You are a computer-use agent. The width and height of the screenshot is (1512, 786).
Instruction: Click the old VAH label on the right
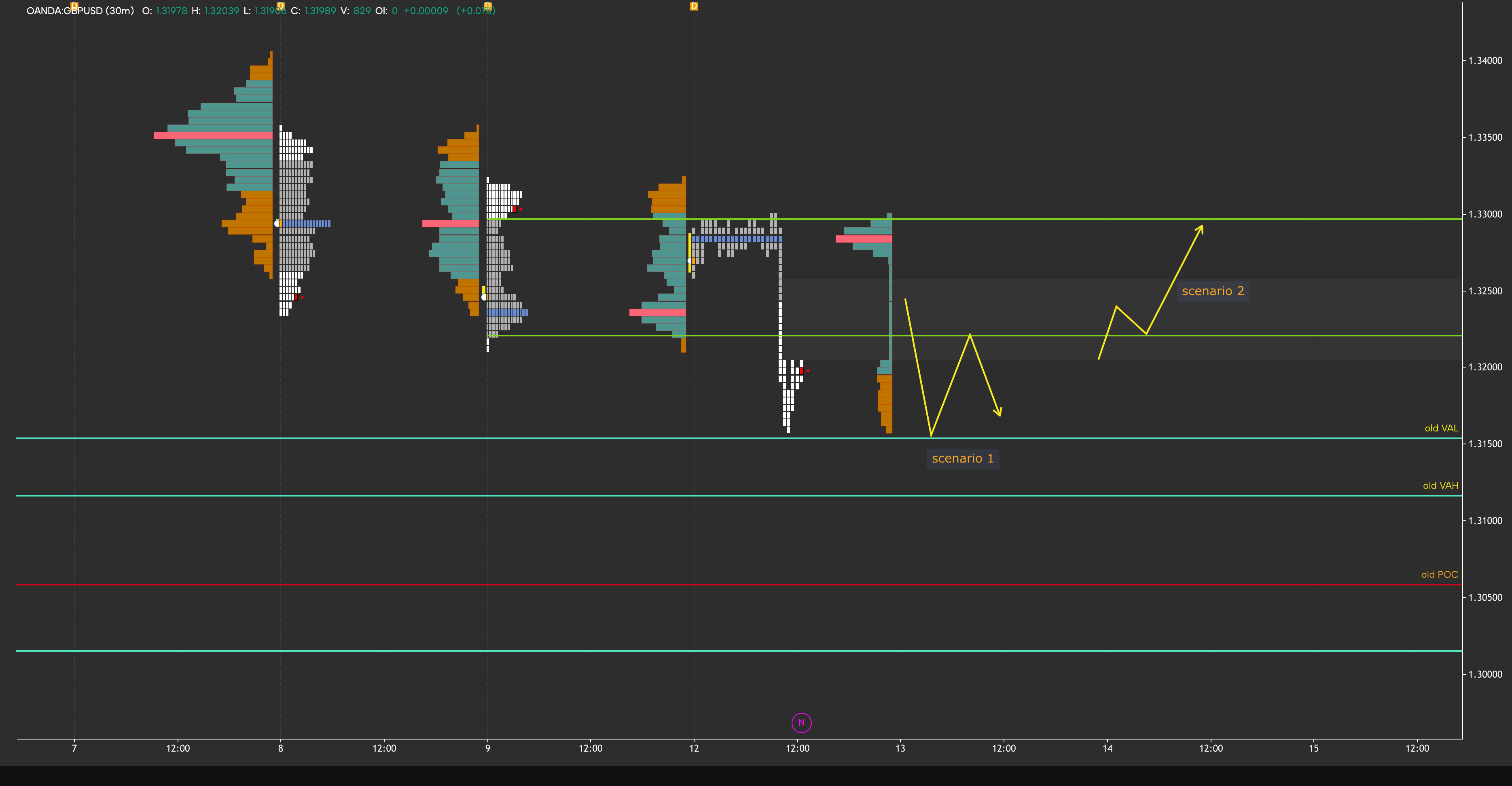(1442, 485)
